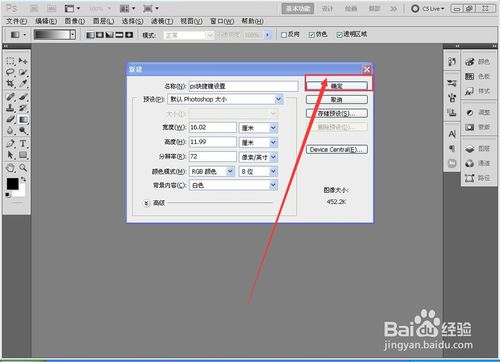This screenshot has height=362, width=500.
Task: Reset default foreground and background colors
Action: 8,195
